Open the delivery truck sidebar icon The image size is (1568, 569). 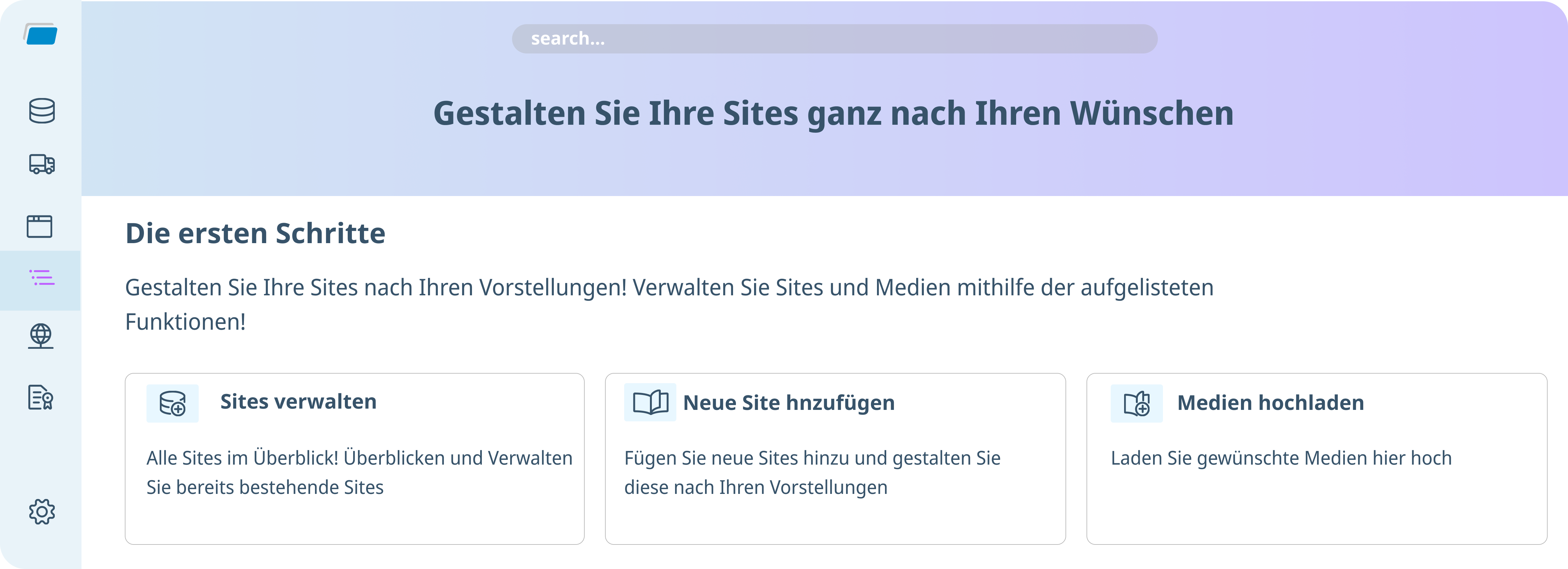tap(41, 164)
